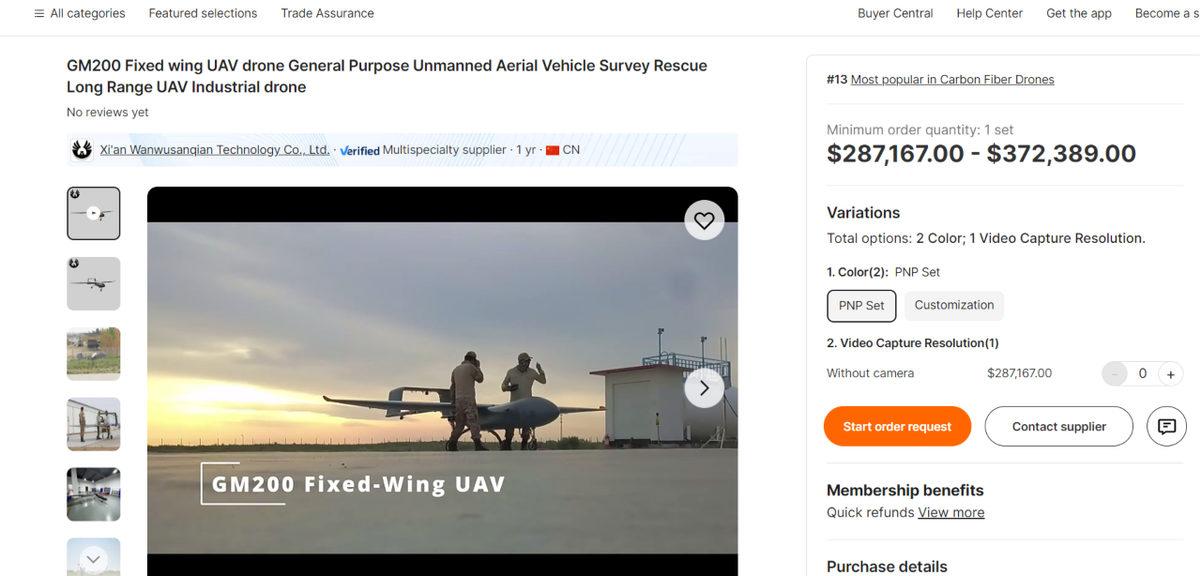Click the Xi'an Wanwusanqian supplier logo

click(80, 148)
